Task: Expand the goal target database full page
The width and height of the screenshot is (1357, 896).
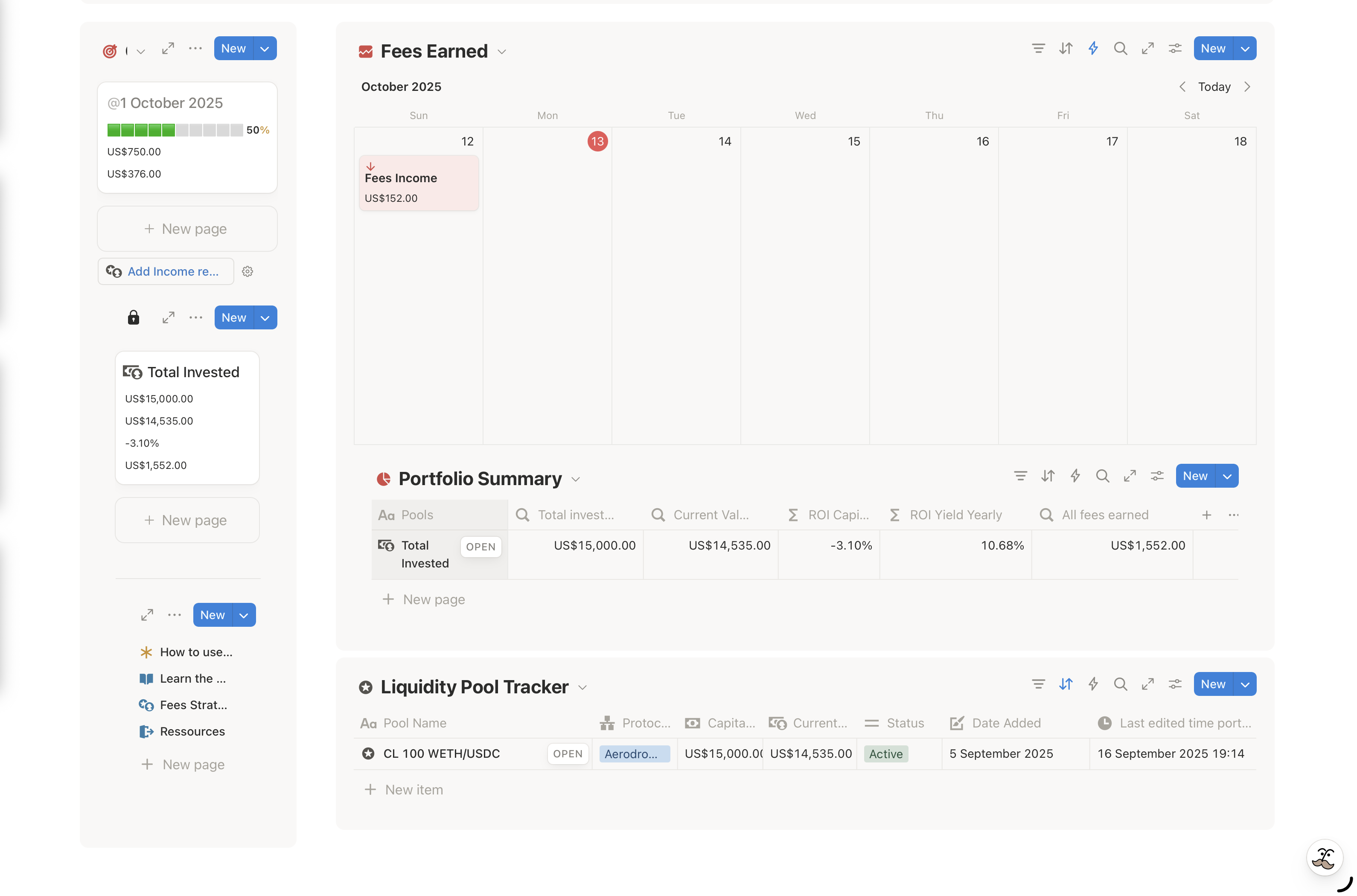Action: (x=168, y=49)
